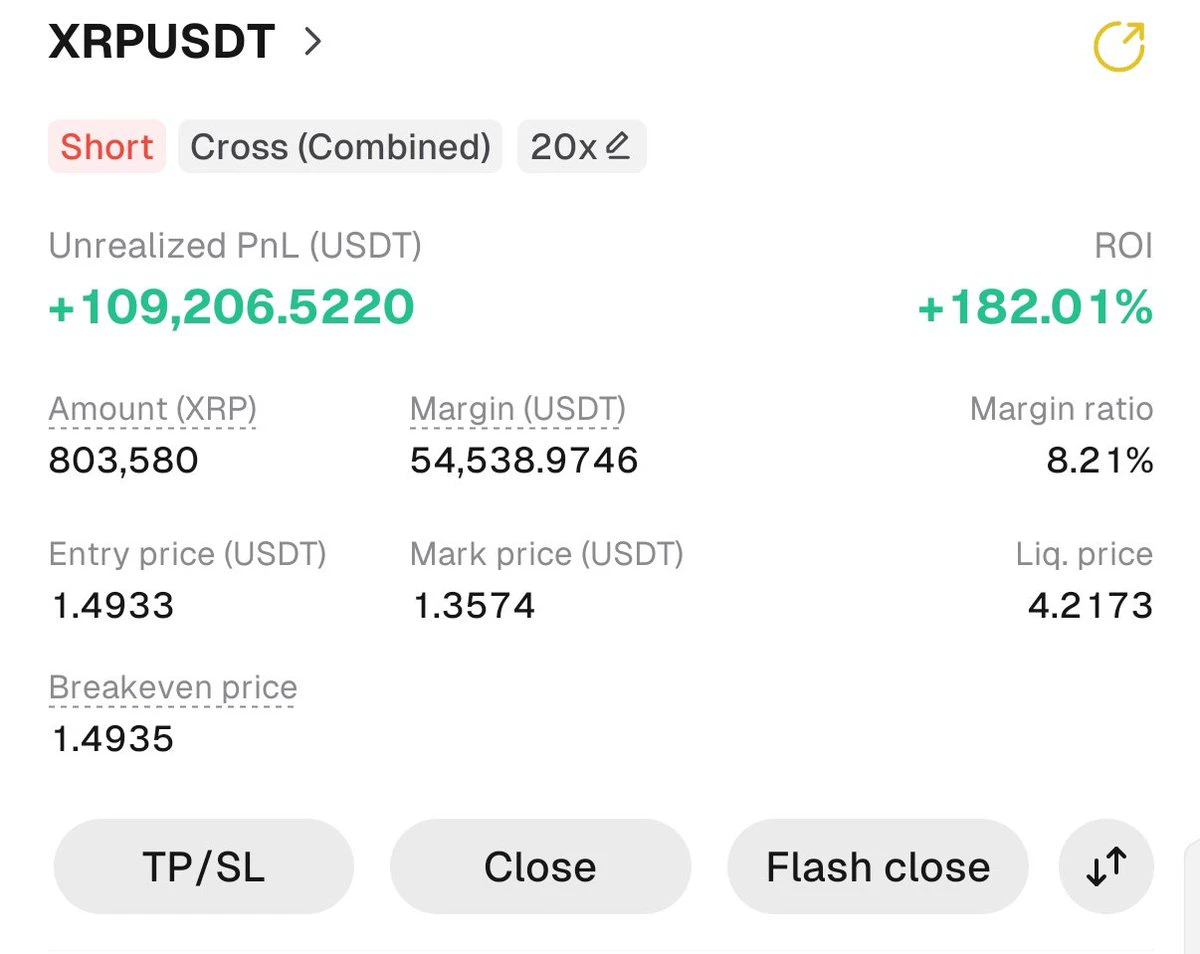Click the Close position button
This screenshot has height=954, width=1200.
point(540,867)
